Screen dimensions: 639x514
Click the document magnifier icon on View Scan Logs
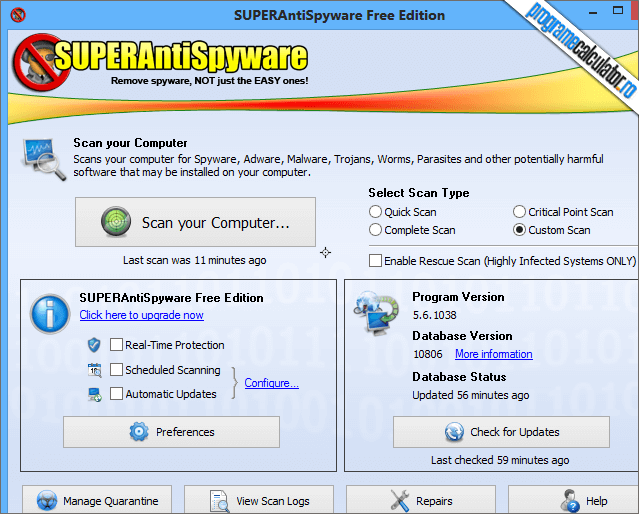coord(219,501)
